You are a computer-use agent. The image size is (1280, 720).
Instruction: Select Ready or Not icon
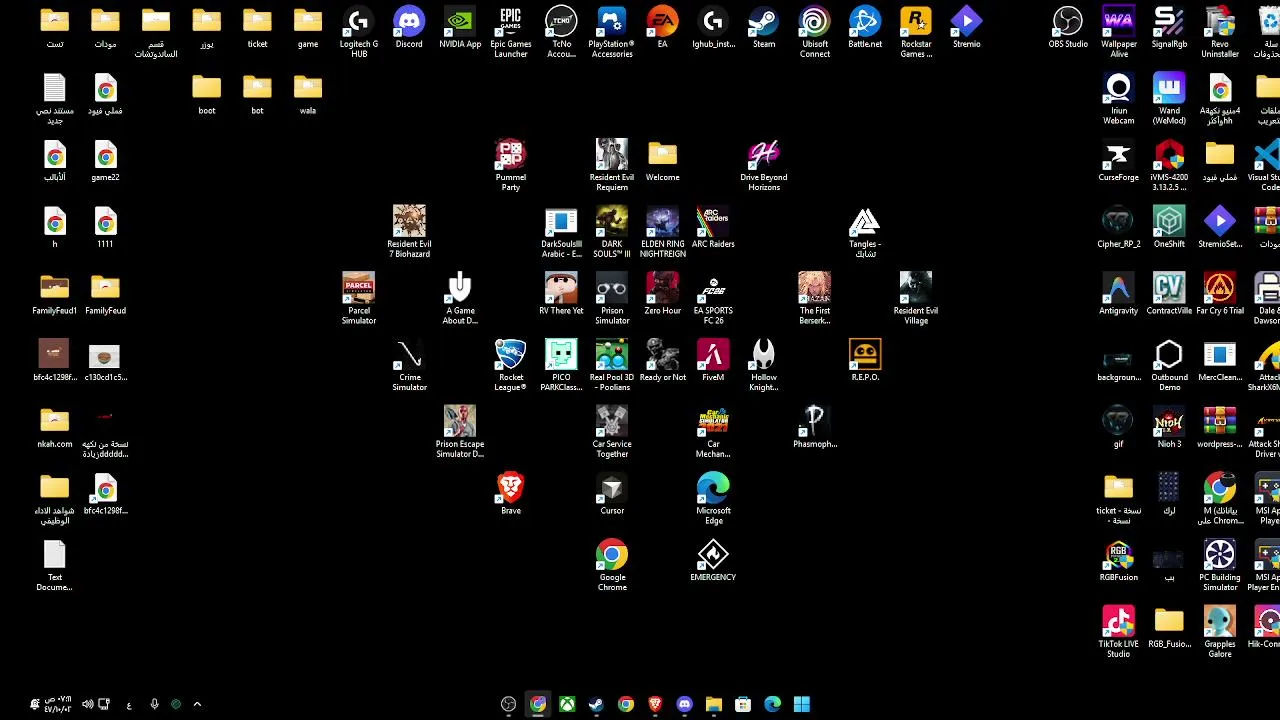pos(662,360)
